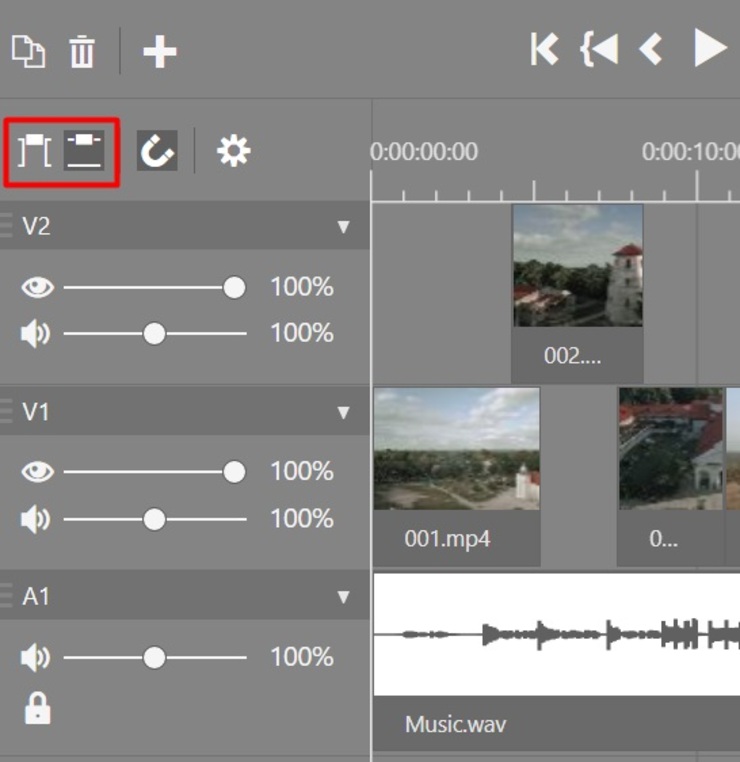Viewport: 740px width, 762px height.
Task: Toggle the ripple edit mode icon
Action: pyautogui.click(x=35, y=152)
